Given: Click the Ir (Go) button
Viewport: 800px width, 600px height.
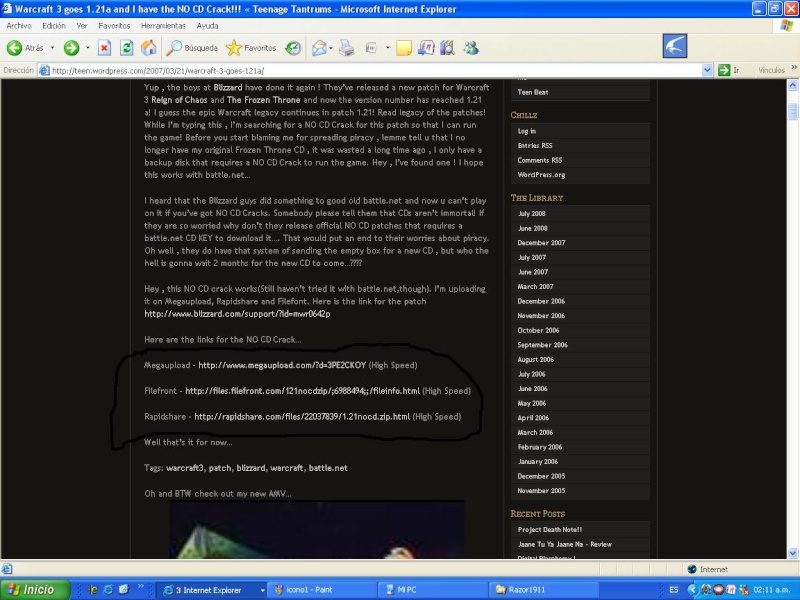Looking at the screenshot, I should pyautogui.click(x=729, y=70).
